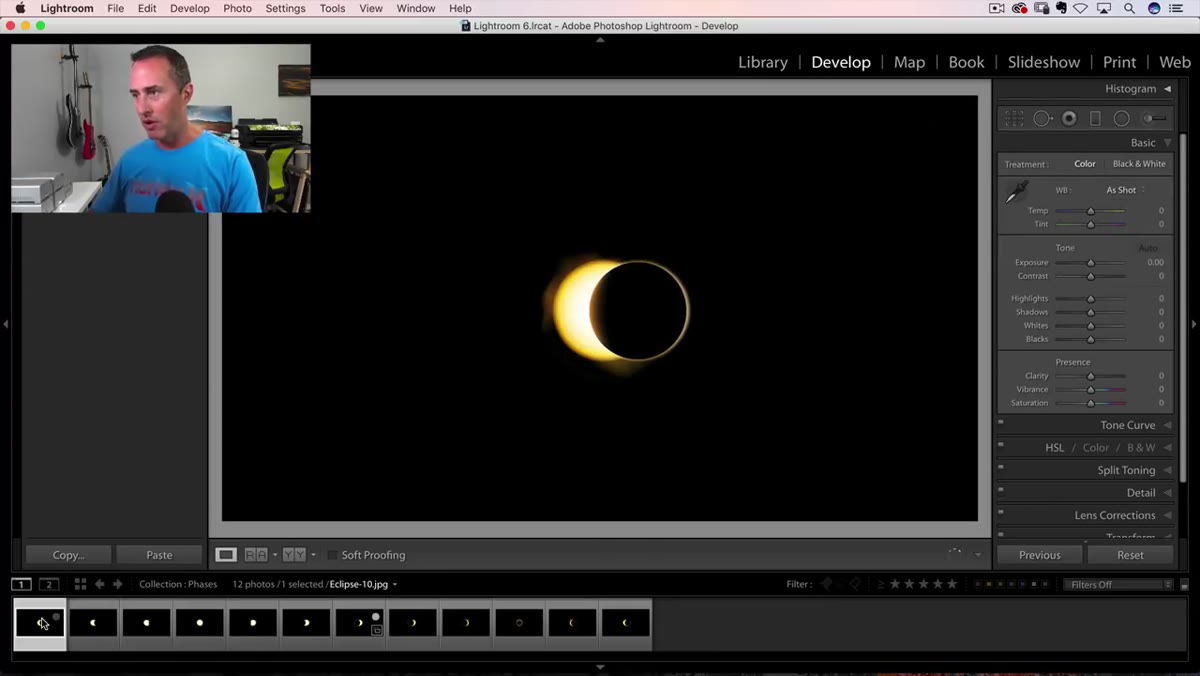Expand the Tone Curve panel
The height and width of the screenshot is (676, 1200).
1167,425
